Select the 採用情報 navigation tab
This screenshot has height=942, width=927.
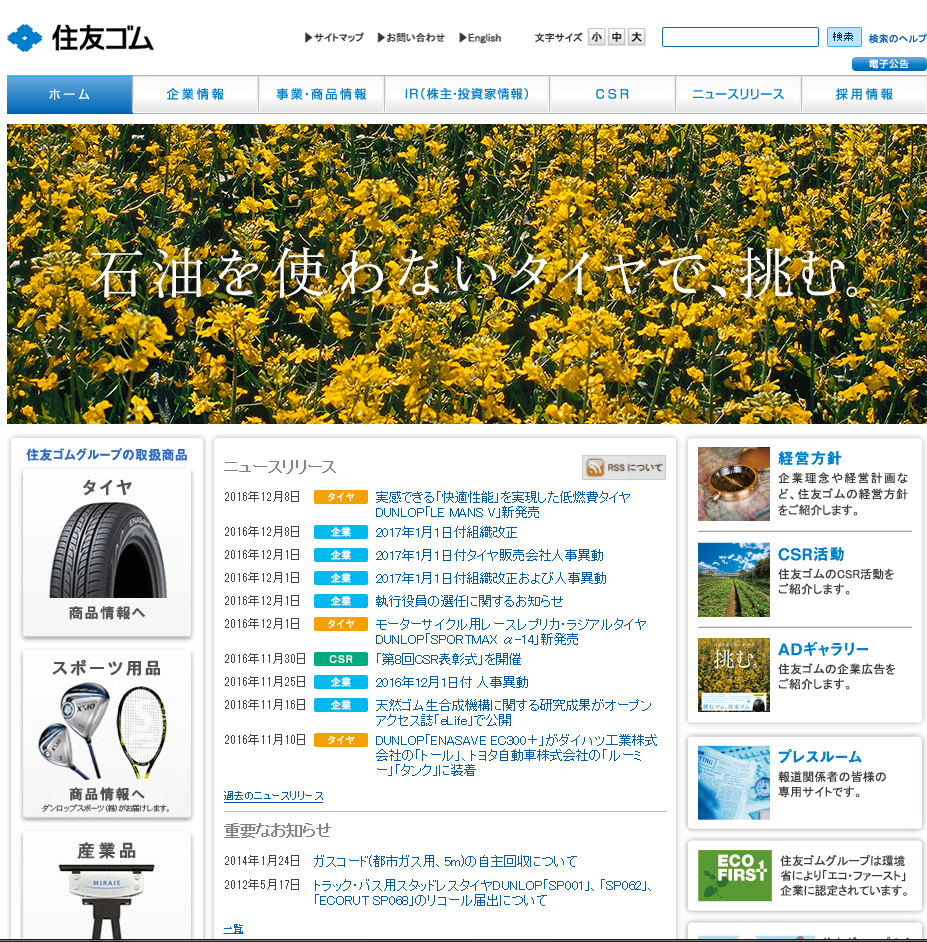[x=864, y=95]
